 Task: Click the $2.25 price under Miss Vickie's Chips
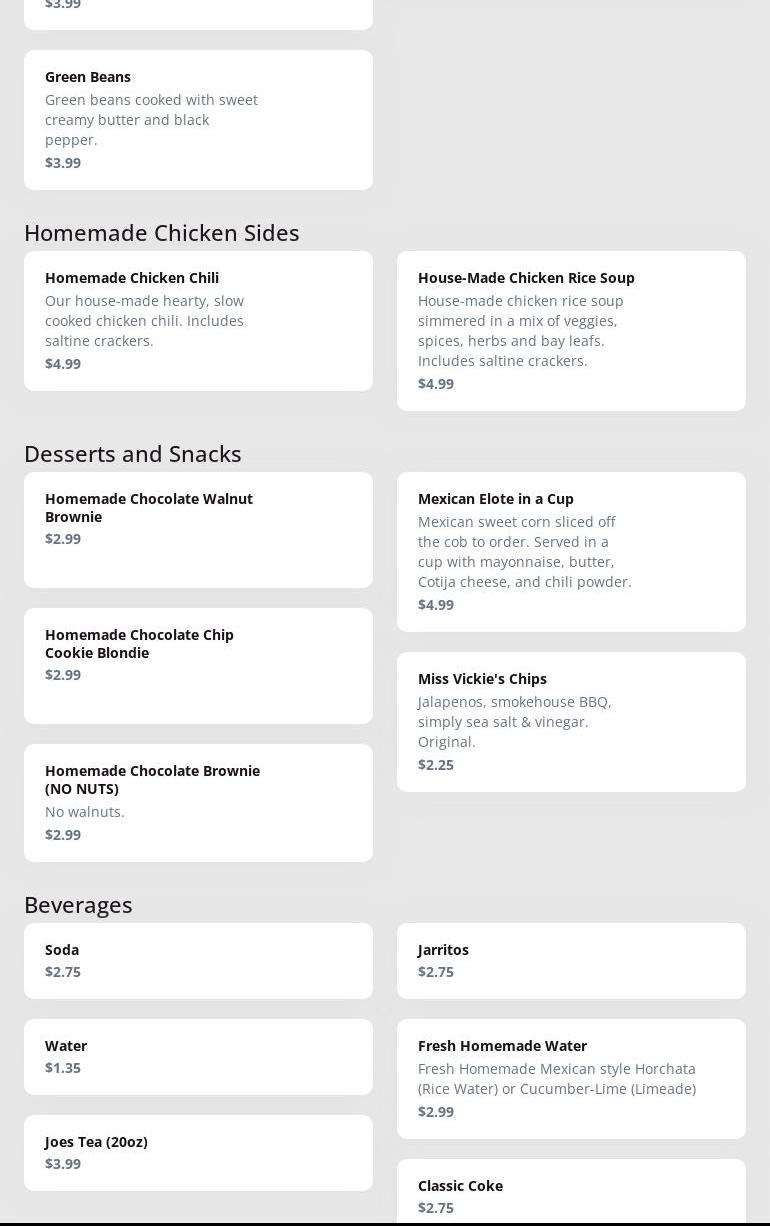click(436, 765)
